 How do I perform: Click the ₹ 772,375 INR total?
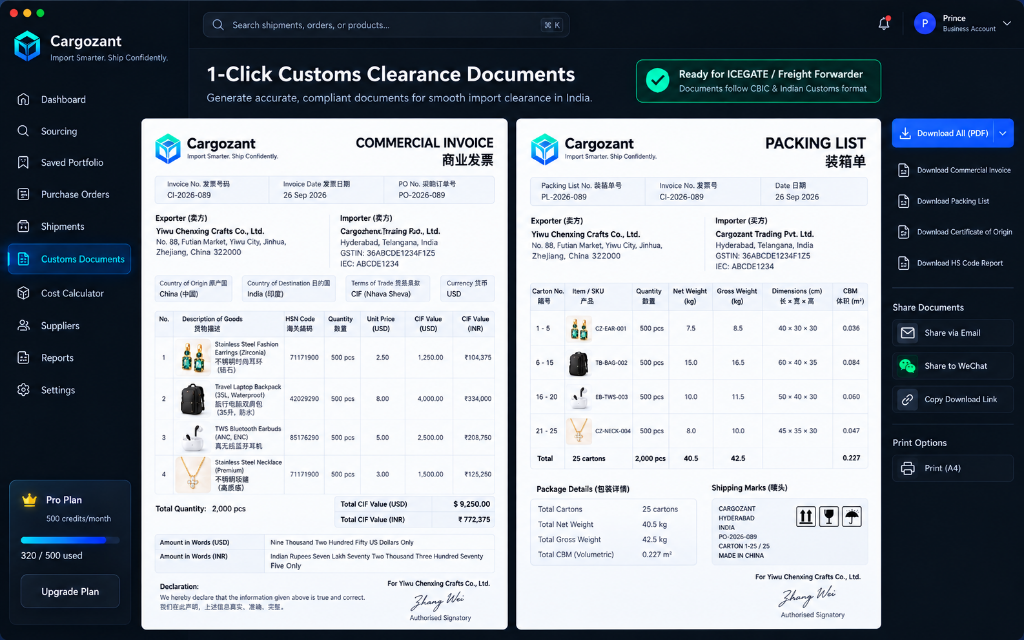474,520
